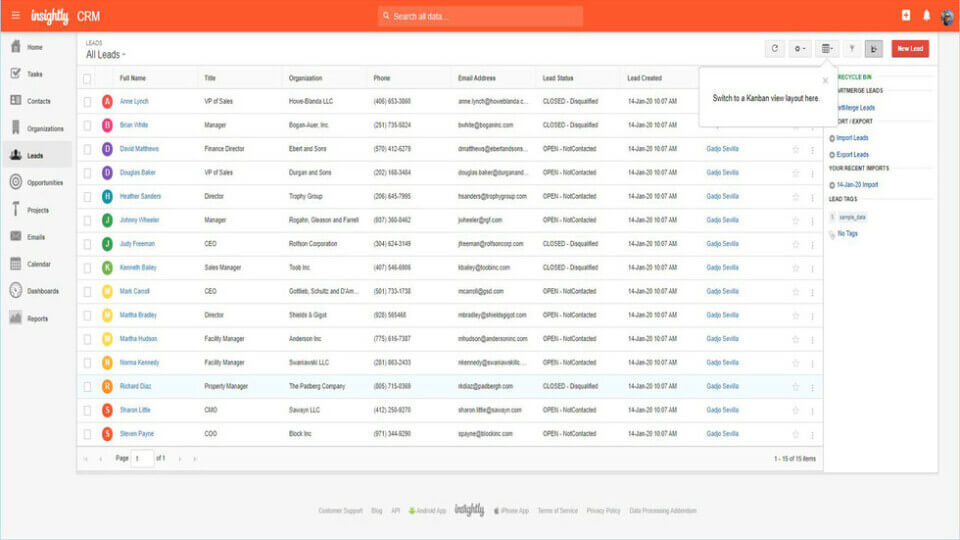
Task: Open row actions for Sharon Little
Action: click(812, 411)
